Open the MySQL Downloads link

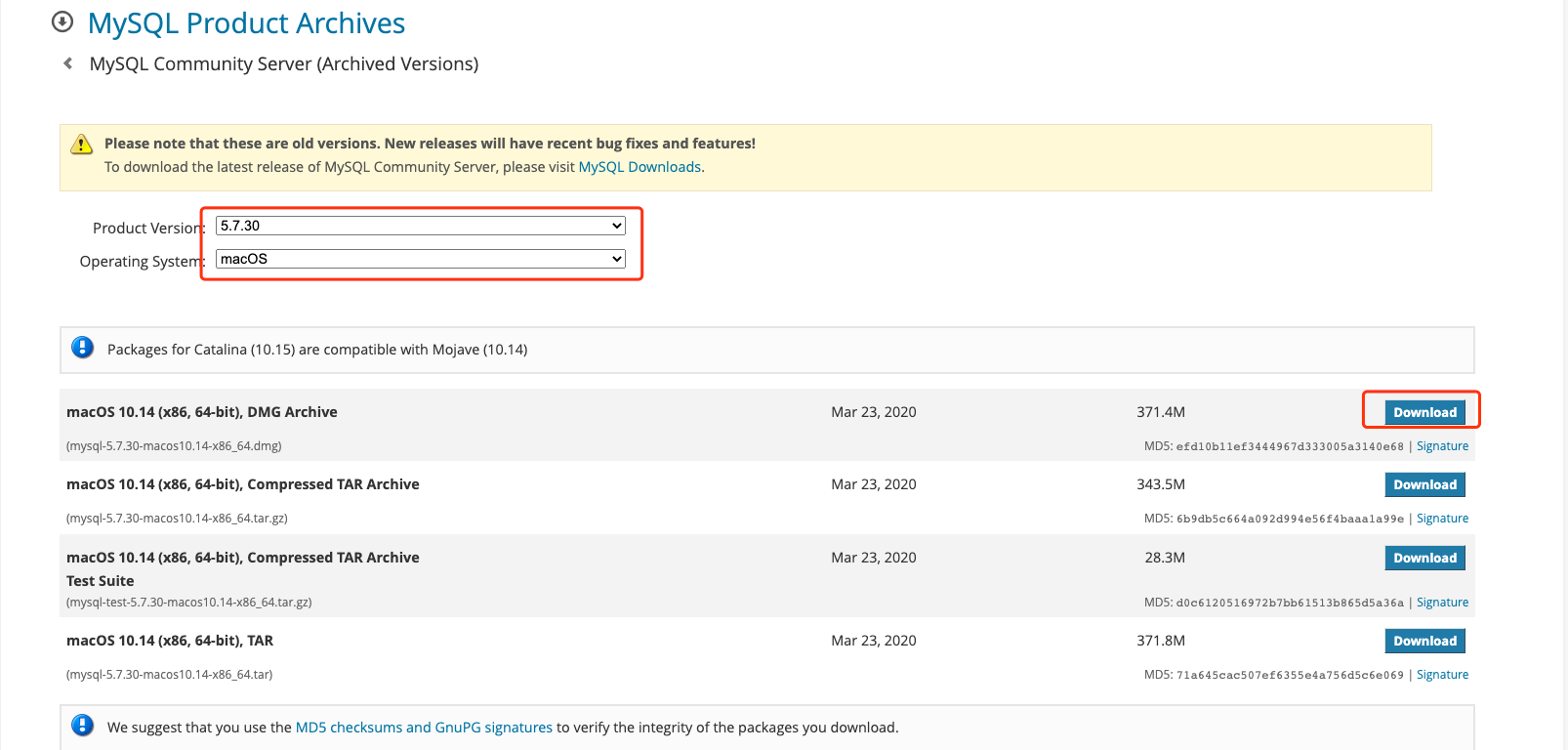coord(640,167)
